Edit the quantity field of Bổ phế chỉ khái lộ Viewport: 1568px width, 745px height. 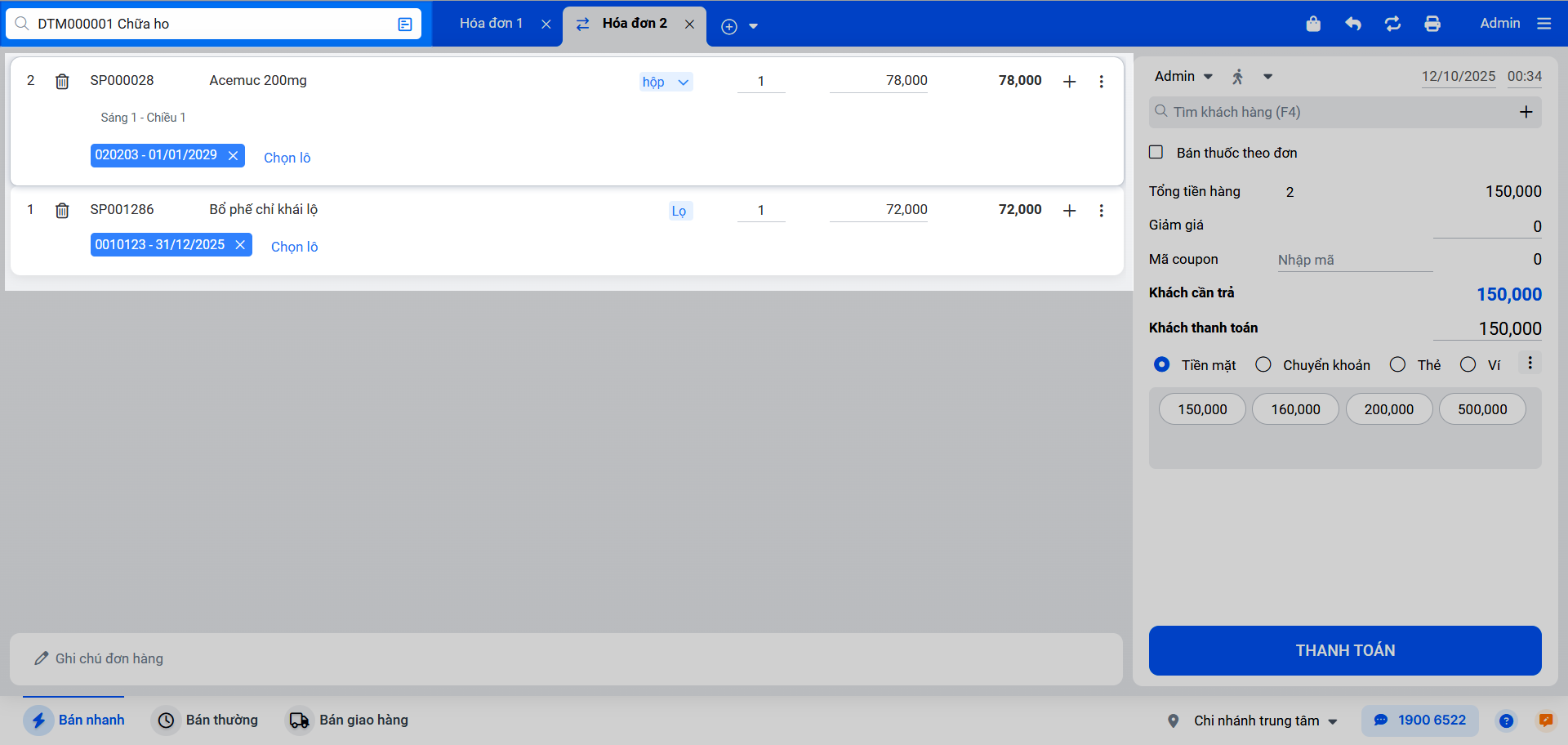tap(761, 210)
